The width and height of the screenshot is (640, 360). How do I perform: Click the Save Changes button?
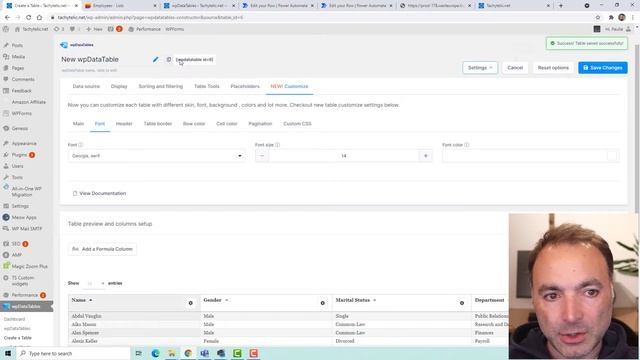pyautogui.click(x=603, y=68)
